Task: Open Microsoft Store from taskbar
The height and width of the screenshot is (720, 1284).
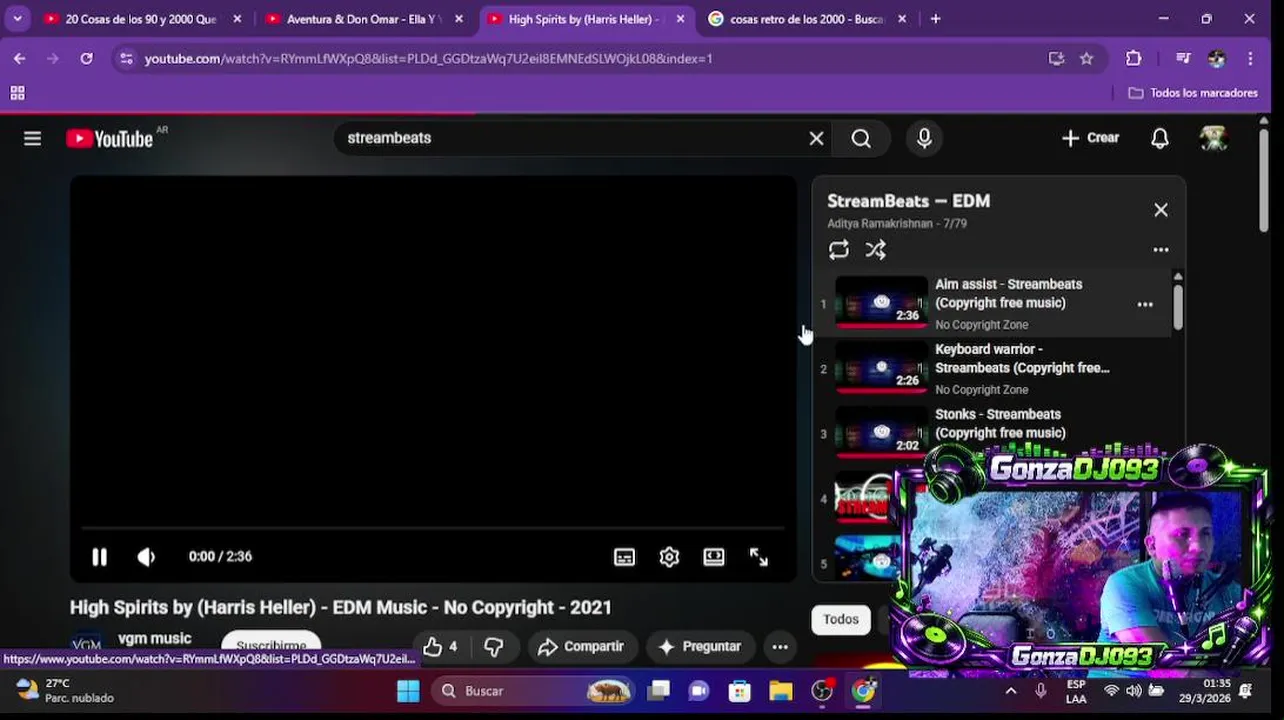Action: coord(739,691)
